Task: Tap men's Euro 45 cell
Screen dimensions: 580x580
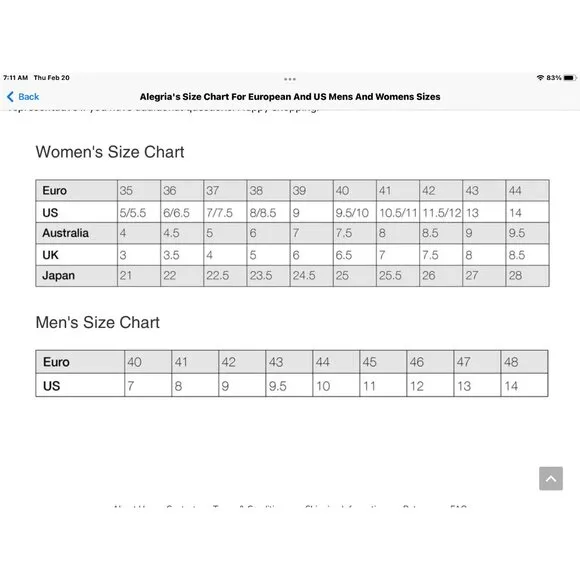Action: pyautogui.click(x=383, y=362)
